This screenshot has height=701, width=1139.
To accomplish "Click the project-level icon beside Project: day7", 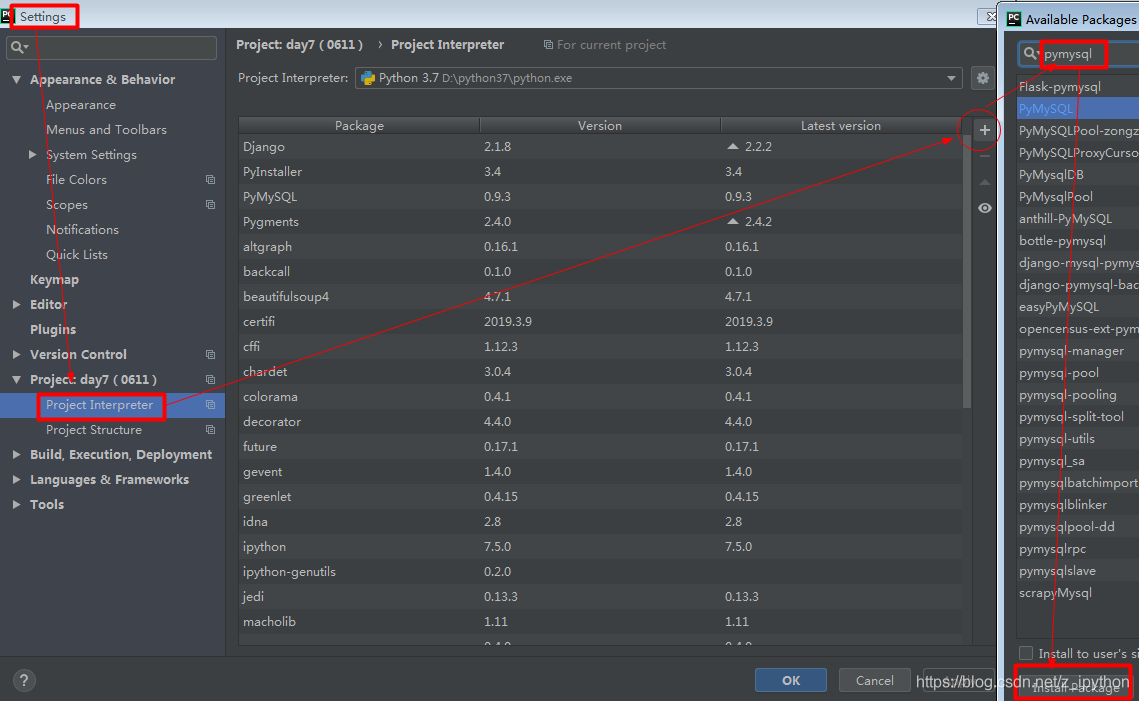I will pos(210,380).
